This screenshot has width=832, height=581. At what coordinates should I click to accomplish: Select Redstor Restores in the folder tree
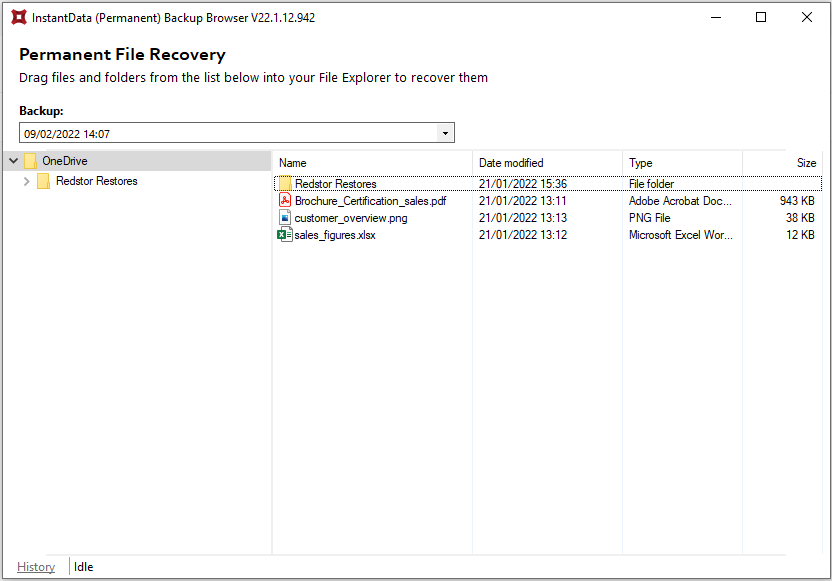(97, 181)
